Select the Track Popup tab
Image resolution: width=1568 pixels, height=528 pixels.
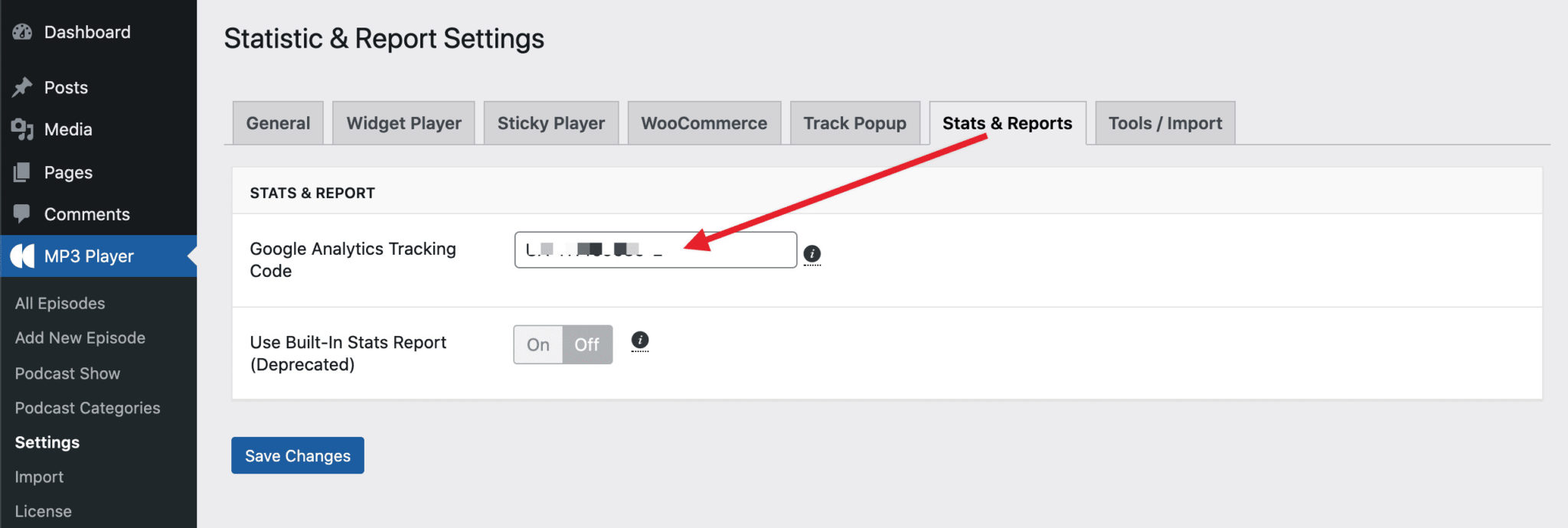(x=855, y=123)
